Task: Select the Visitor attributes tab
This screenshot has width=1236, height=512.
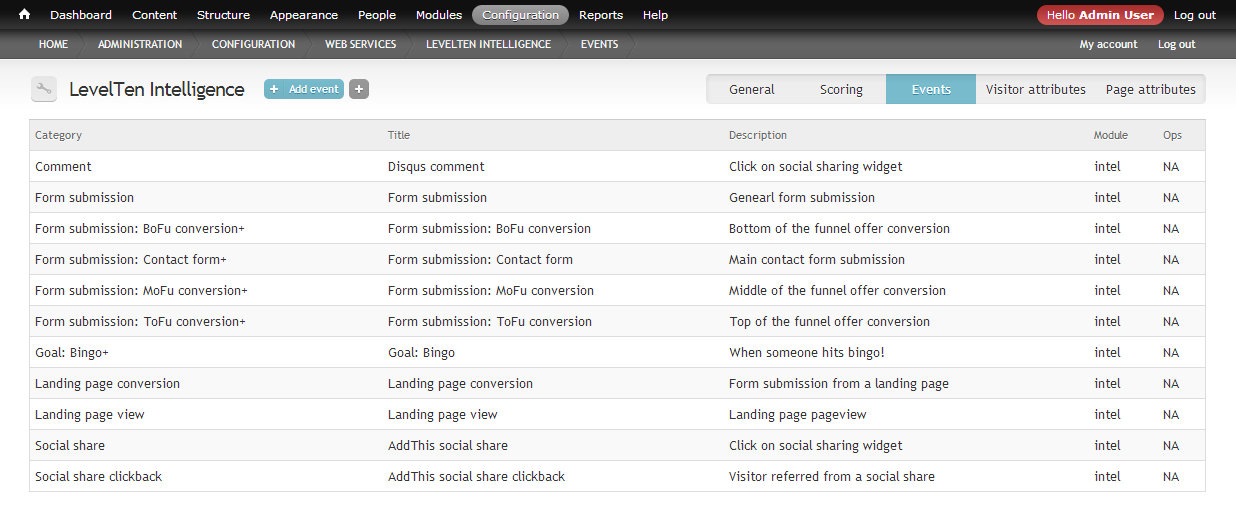Action: (1036, 89)
